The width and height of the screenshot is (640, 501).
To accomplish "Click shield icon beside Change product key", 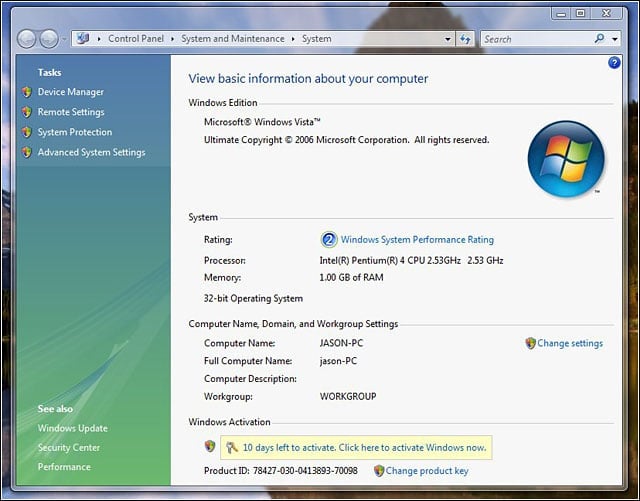I will [379, 471].
